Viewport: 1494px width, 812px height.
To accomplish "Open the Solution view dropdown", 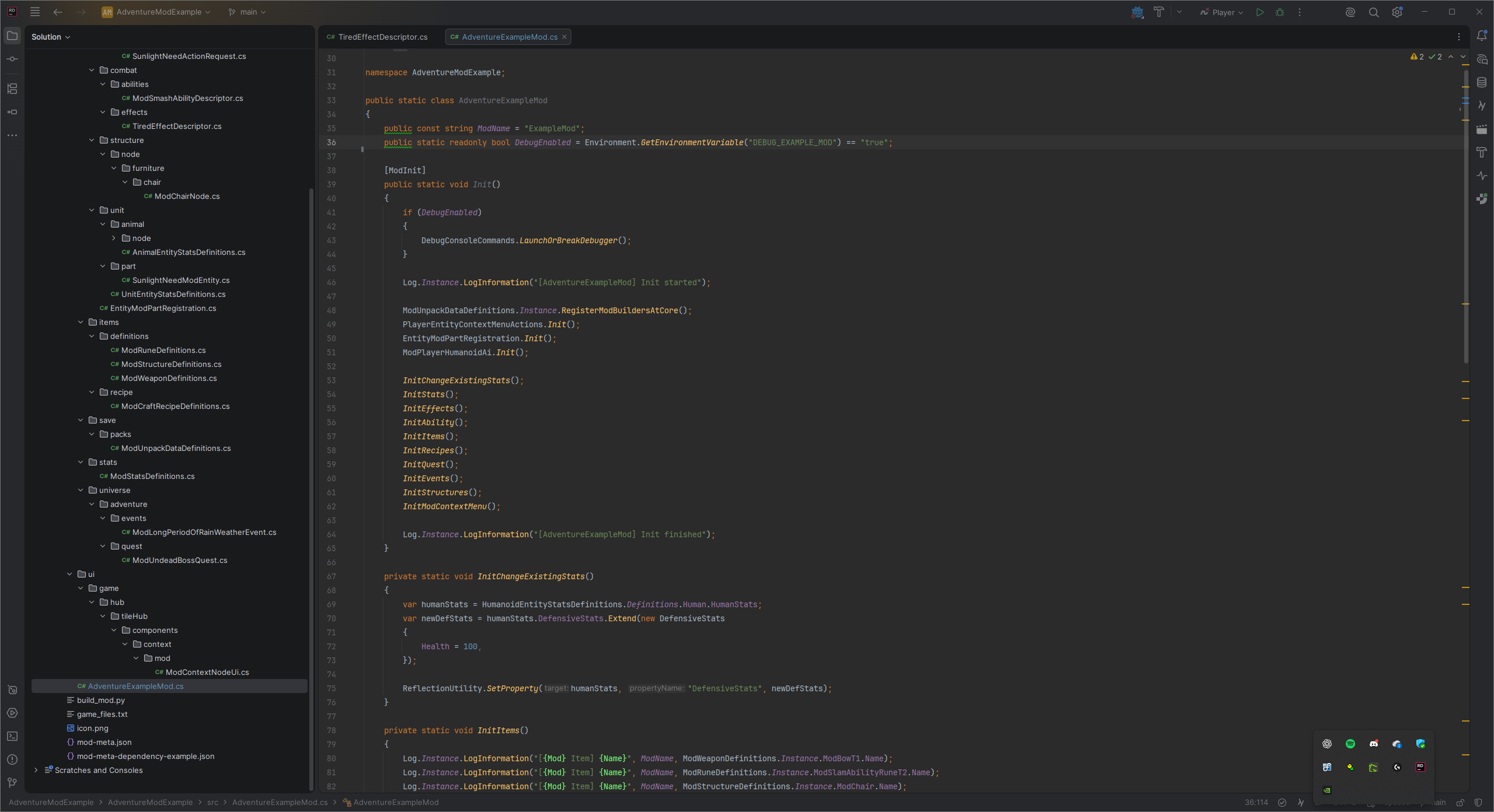I will [x=51, y=37].
